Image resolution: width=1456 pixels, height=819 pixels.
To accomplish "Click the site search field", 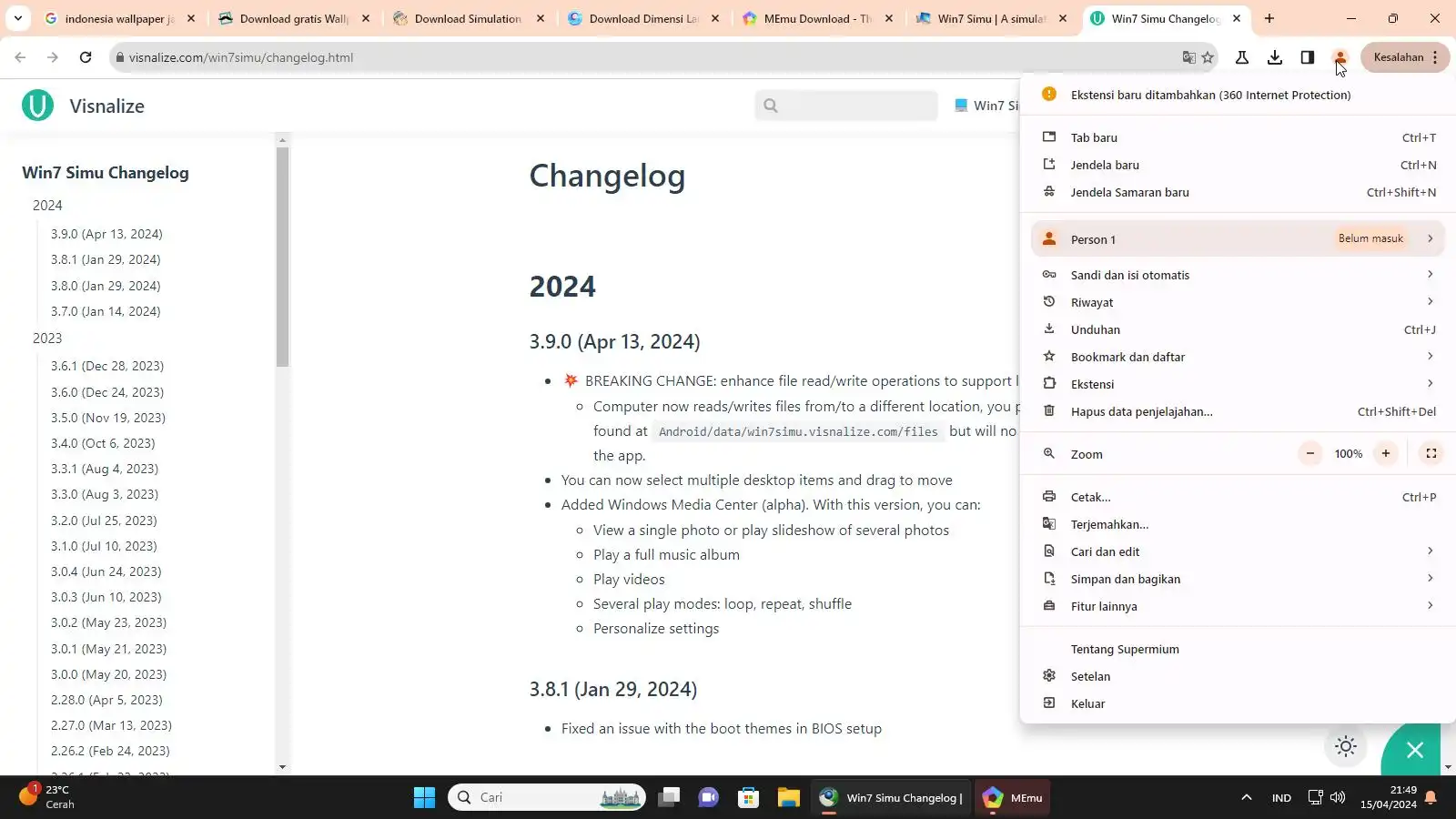I will [x=845, y=106].
